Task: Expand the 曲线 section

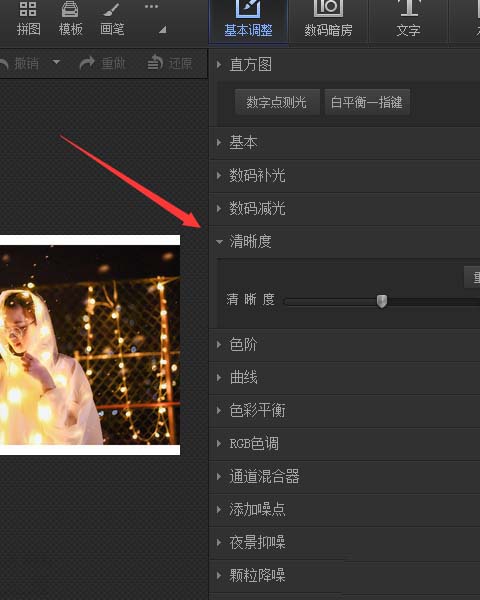Action: point(344,377)
